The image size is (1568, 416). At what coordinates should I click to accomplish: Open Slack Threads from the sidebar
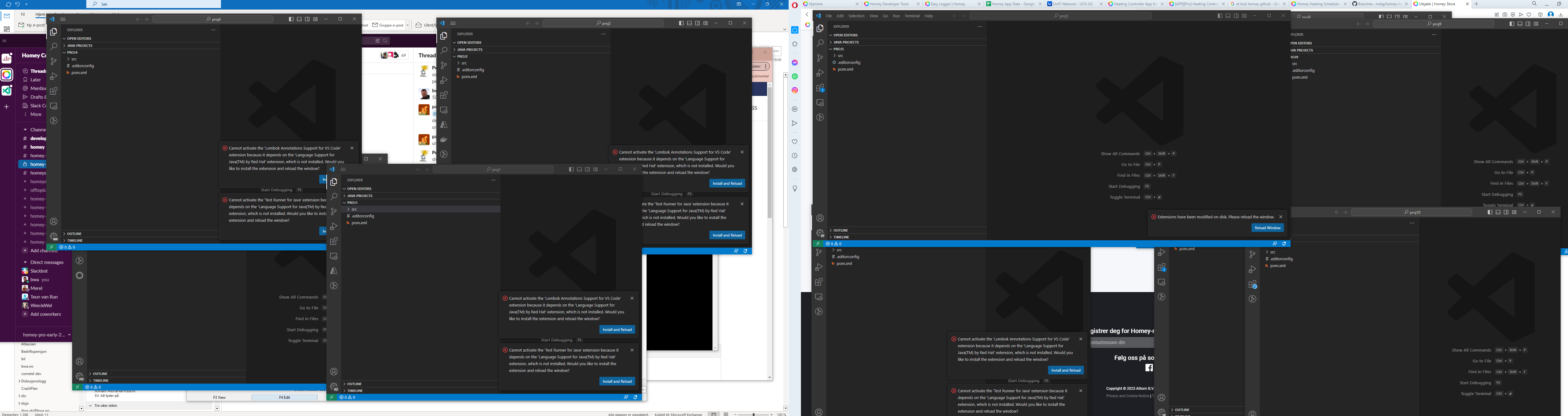[x=37, y=71]
